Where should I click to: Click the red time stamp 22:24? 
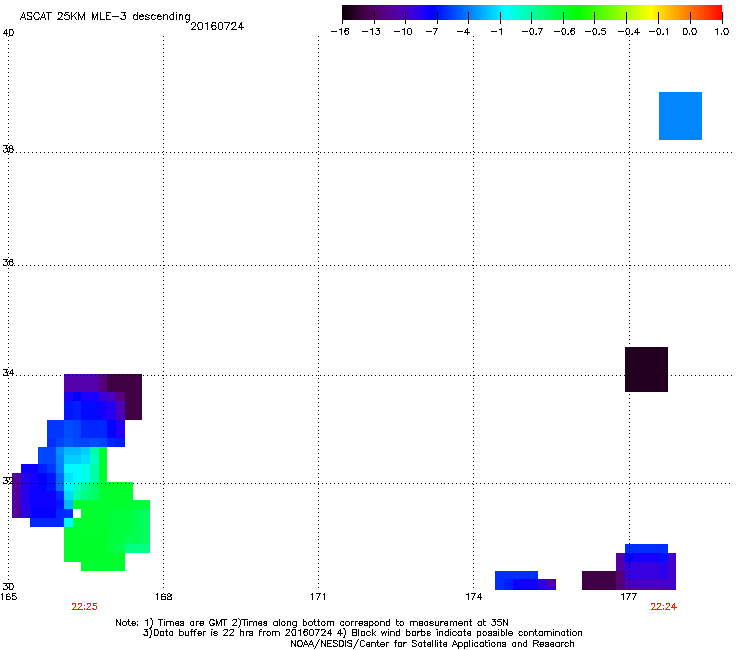664,607
